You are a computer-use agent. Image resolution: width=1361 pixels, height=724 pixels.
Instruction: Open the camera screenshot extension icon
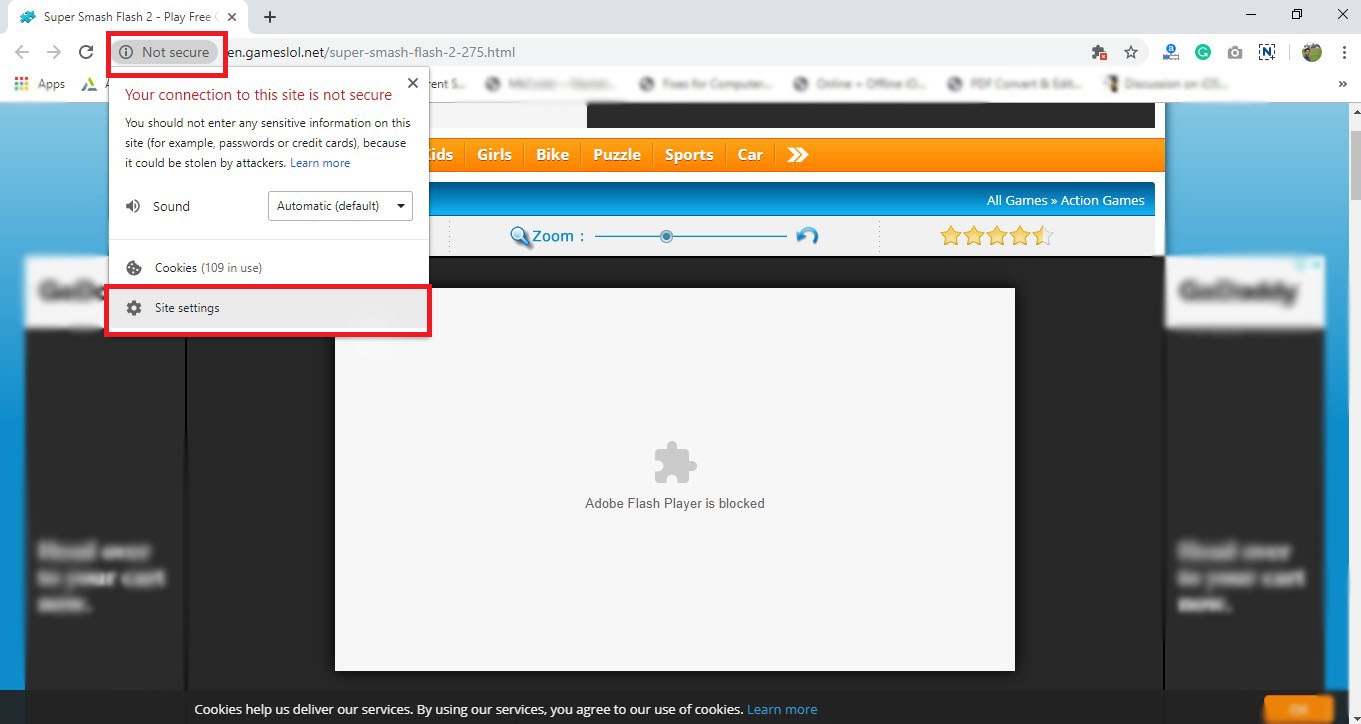click(1235, 52)
